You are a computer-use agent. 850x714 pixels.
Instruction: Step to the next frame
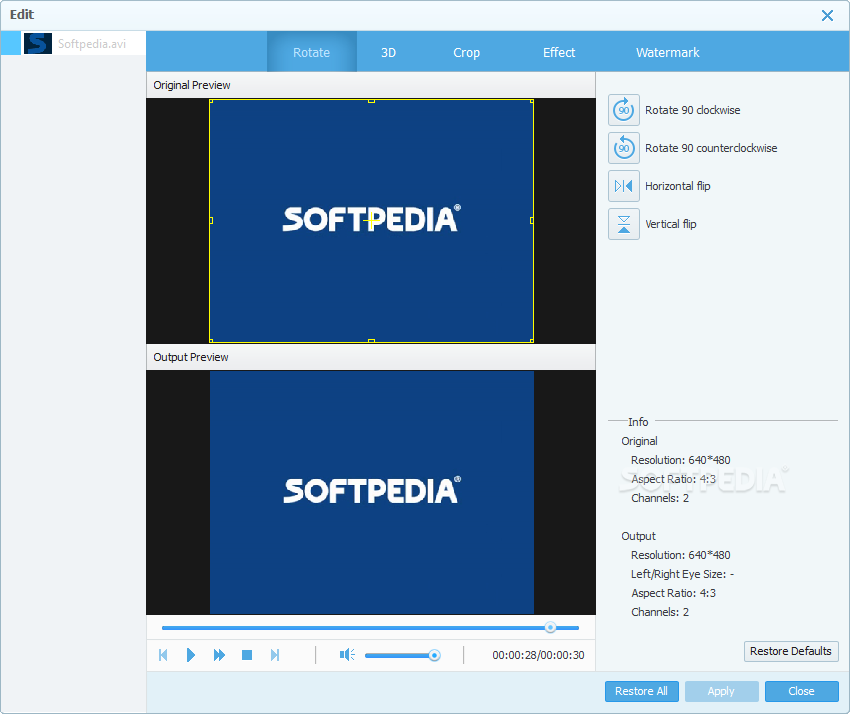[275, 655]
